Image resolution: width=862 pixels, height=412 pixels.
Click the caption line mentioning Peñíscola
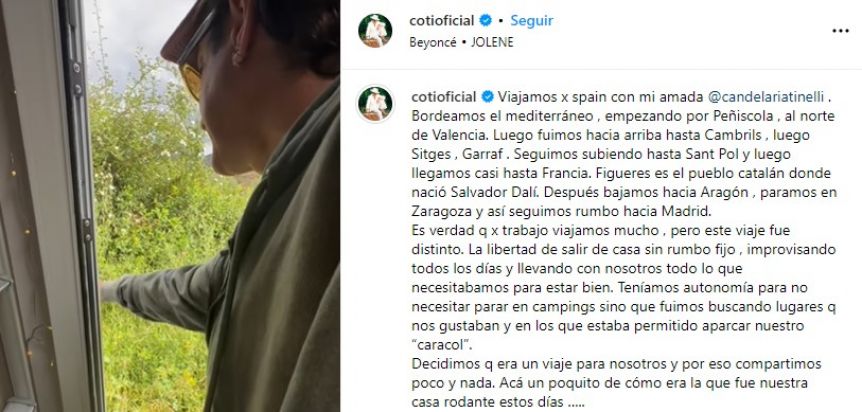[x=623, y=116]
